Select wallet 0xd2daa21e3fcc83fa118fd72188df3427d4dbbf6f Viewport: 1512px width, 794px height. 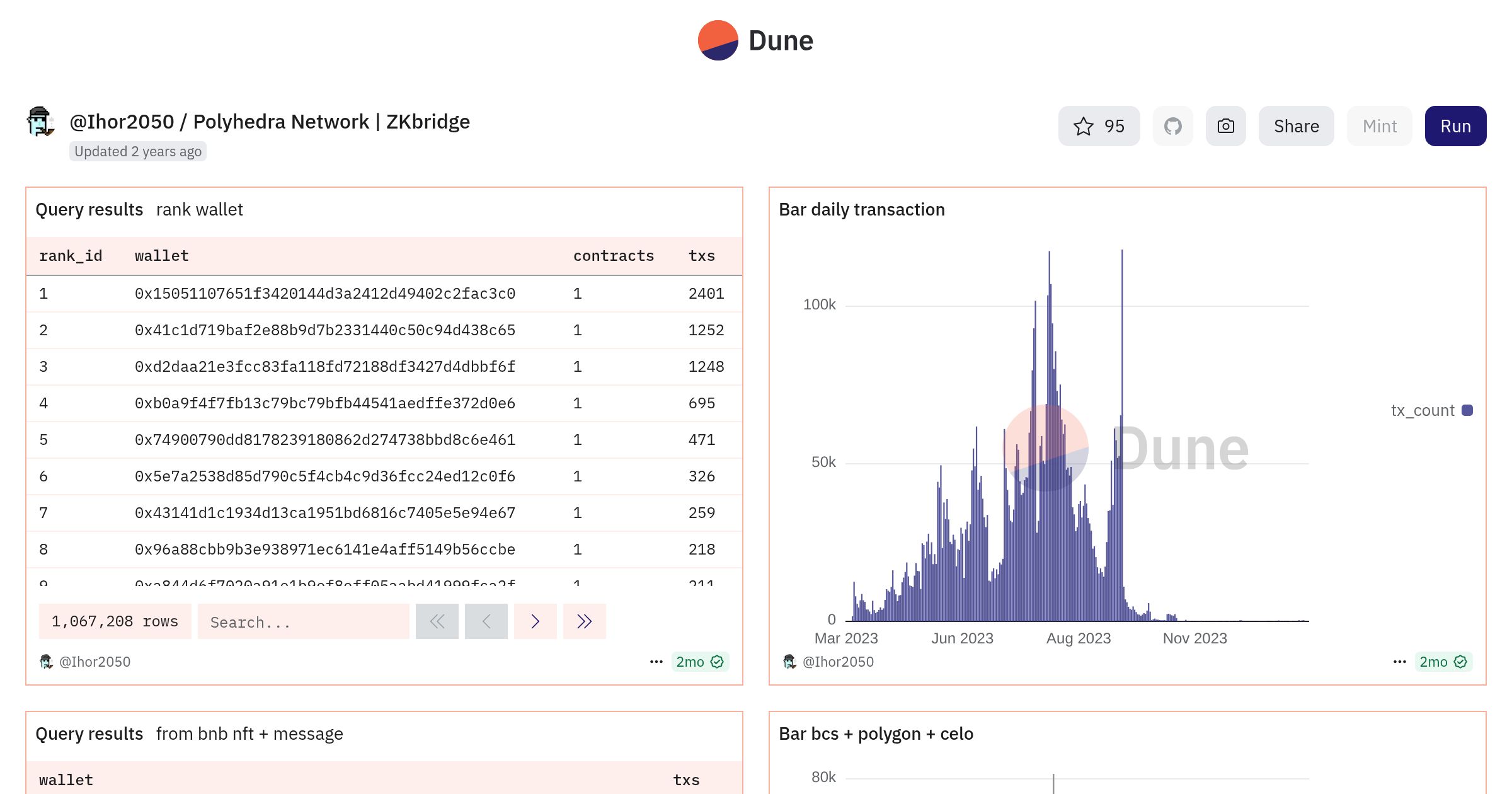coord(325,367)
